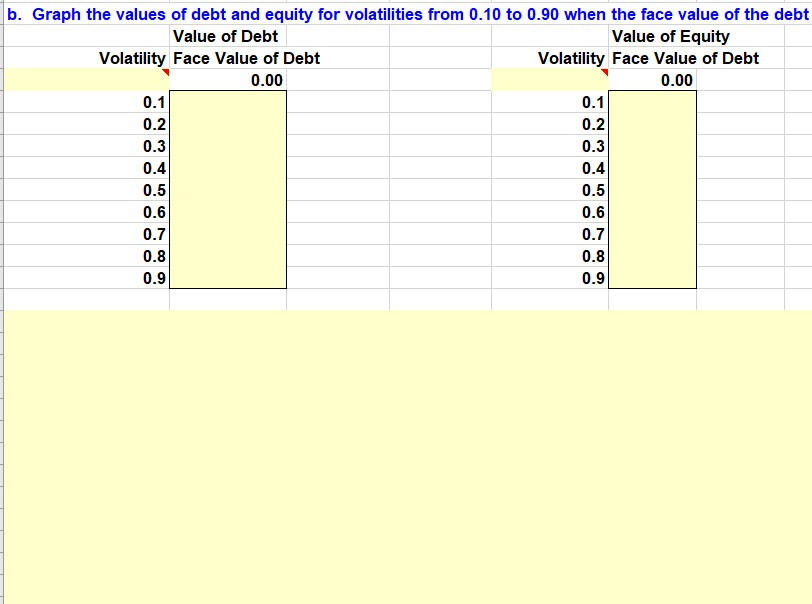The width and height of the screenshot is (812, 604).
Task: Click the large yellow chart area at bottom
Action: pyautogui.click(x=400, y=450)
